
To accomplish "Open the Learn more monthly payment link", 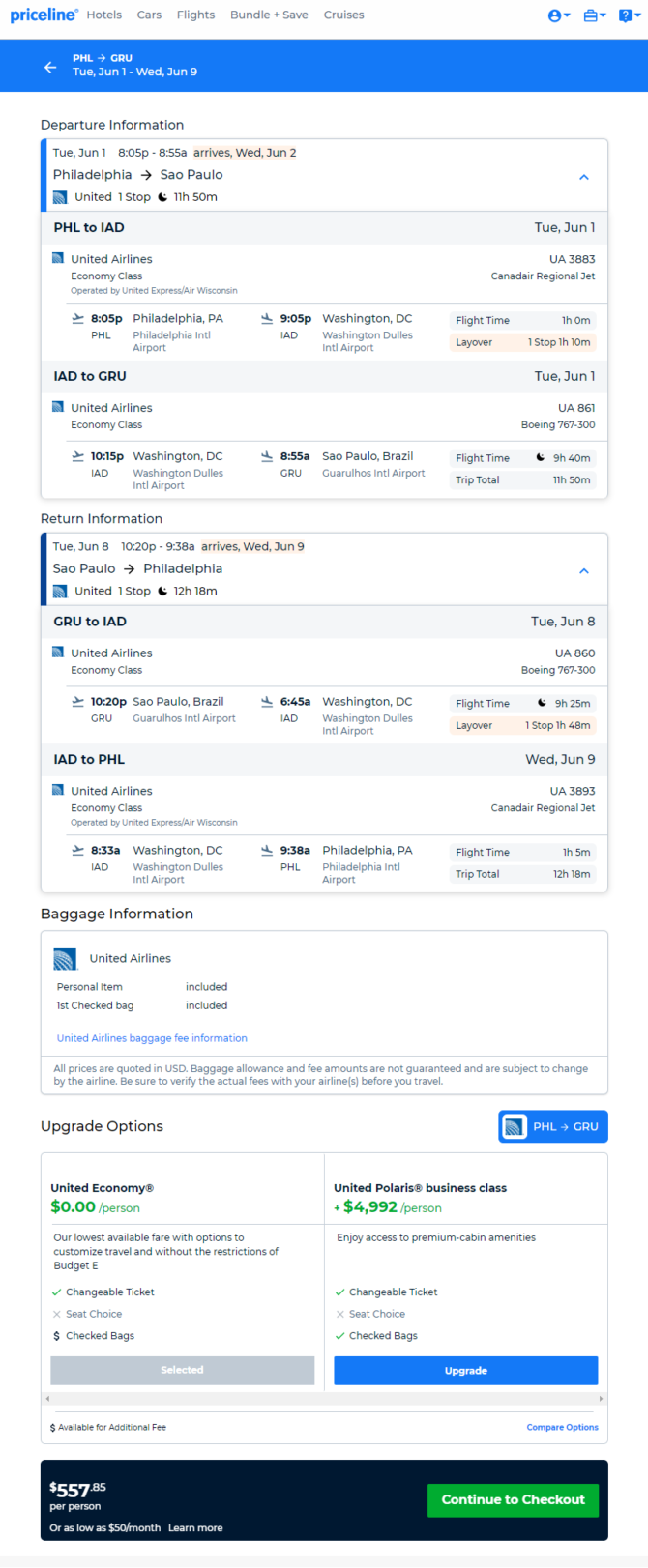I will pos(195,1527).
